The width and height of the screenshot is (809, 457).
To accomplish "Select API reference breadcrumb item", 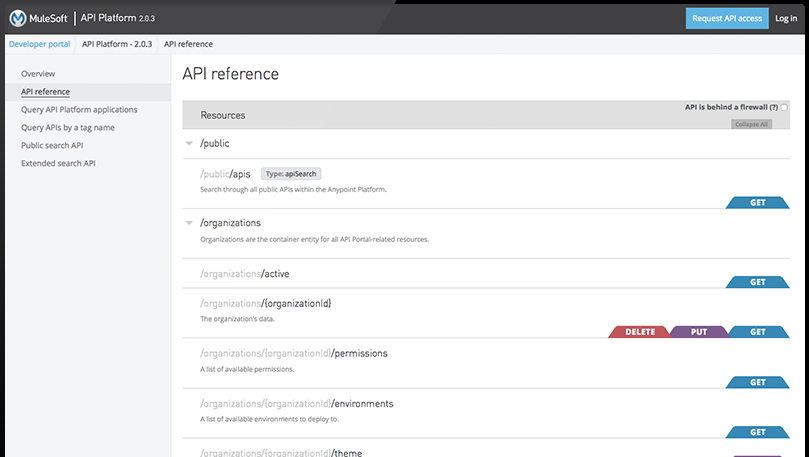I will pos(188,44).
